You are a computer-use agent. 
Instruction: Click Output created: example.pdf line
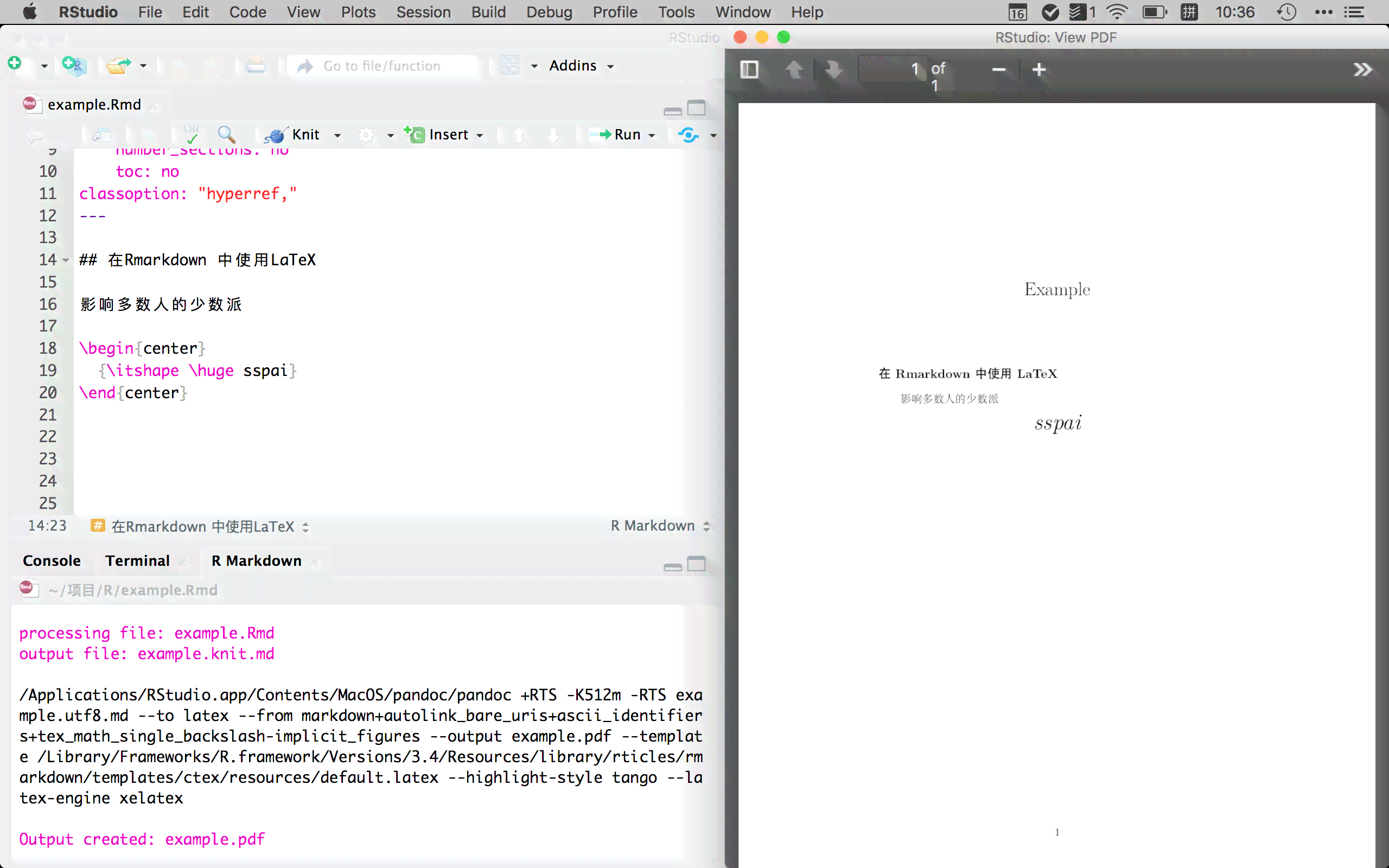[142, 839]
